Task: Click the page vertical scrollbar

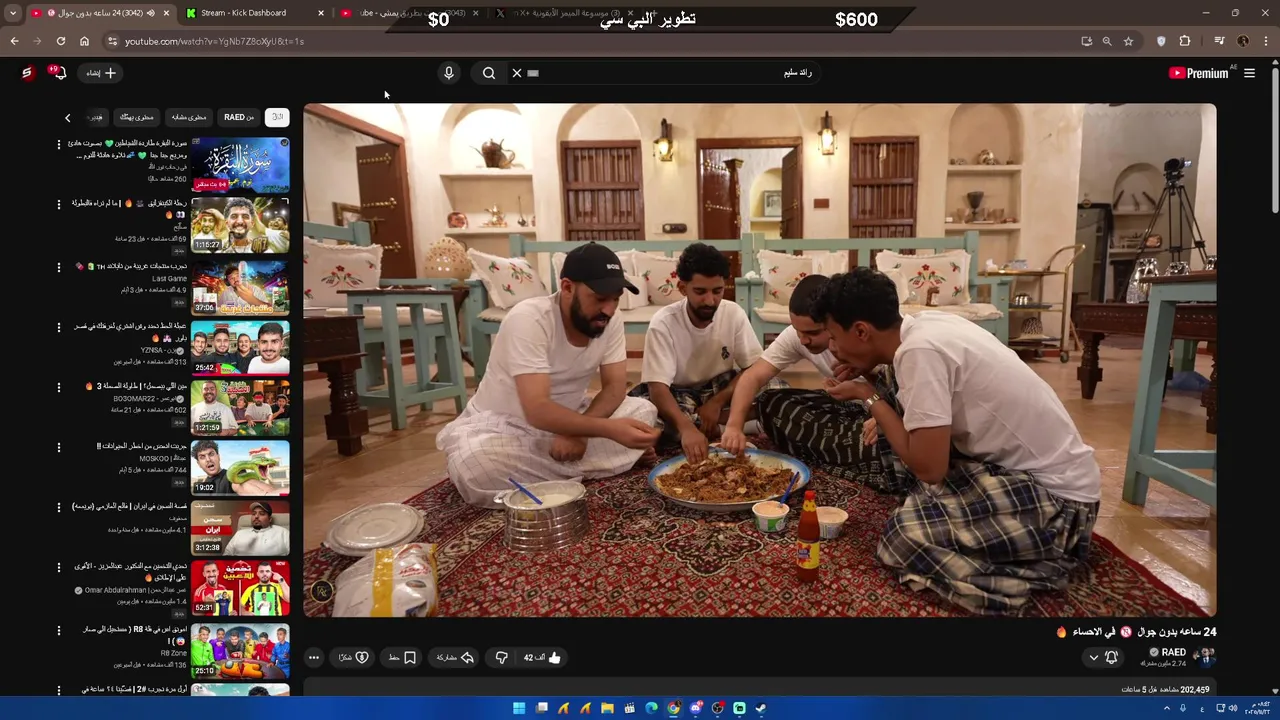Action: (1275, 140)
